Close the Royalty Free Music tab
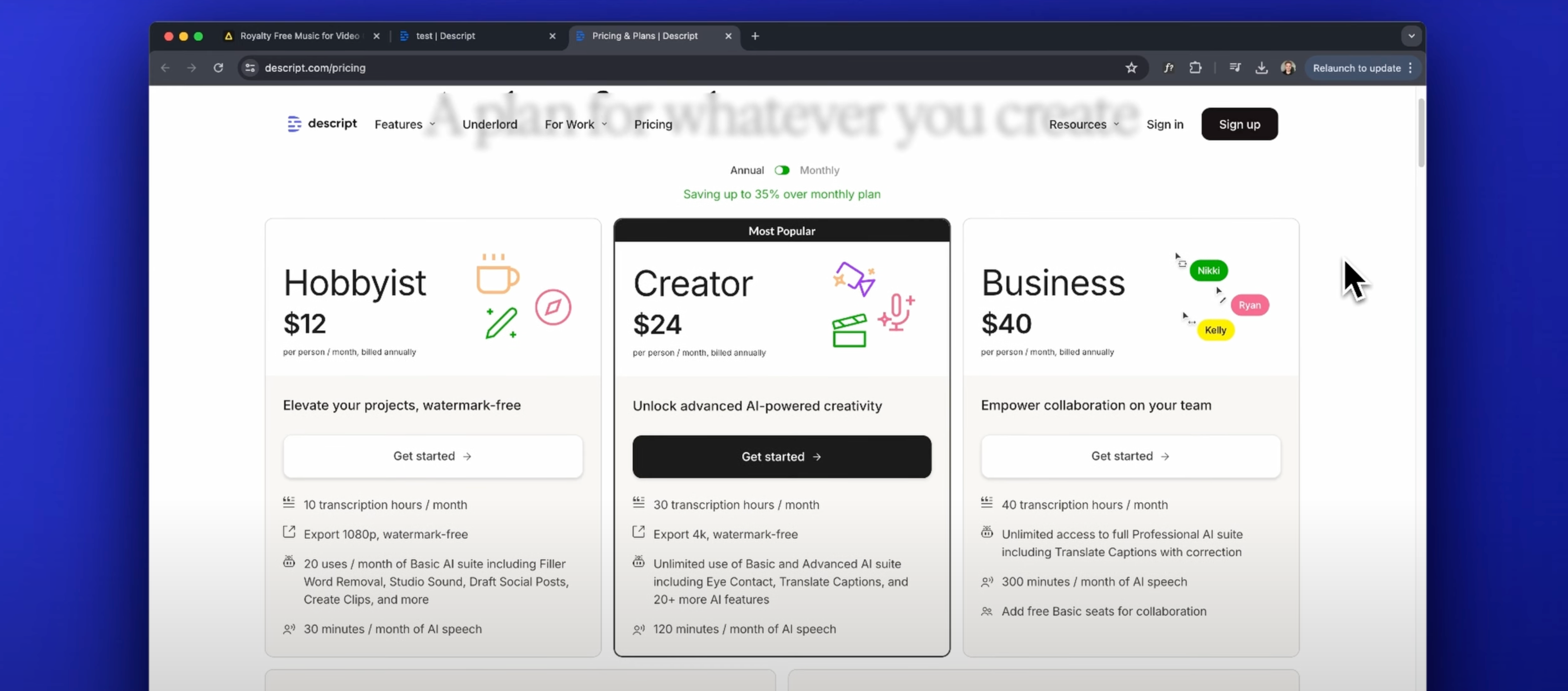Viewport: 1568px width, 691px height. click(376, 36)
